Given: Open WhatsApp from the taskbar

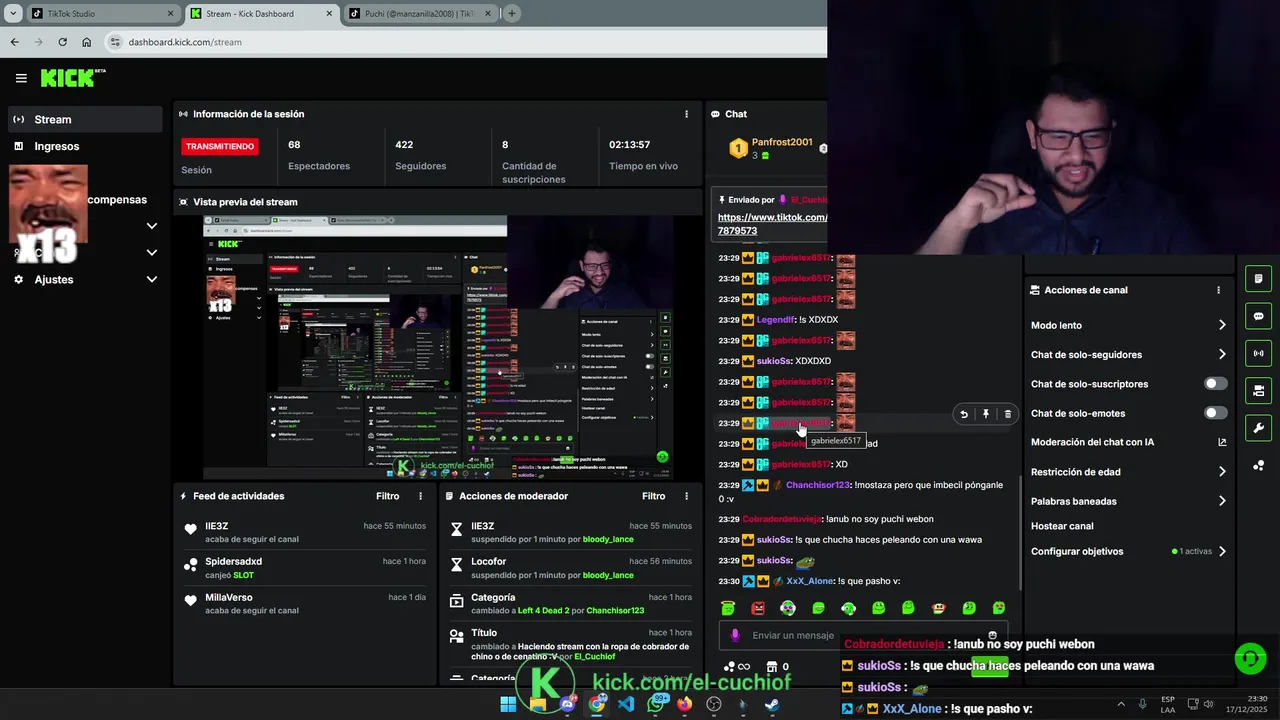Looking at the screenshot, I should coord(656,704).
